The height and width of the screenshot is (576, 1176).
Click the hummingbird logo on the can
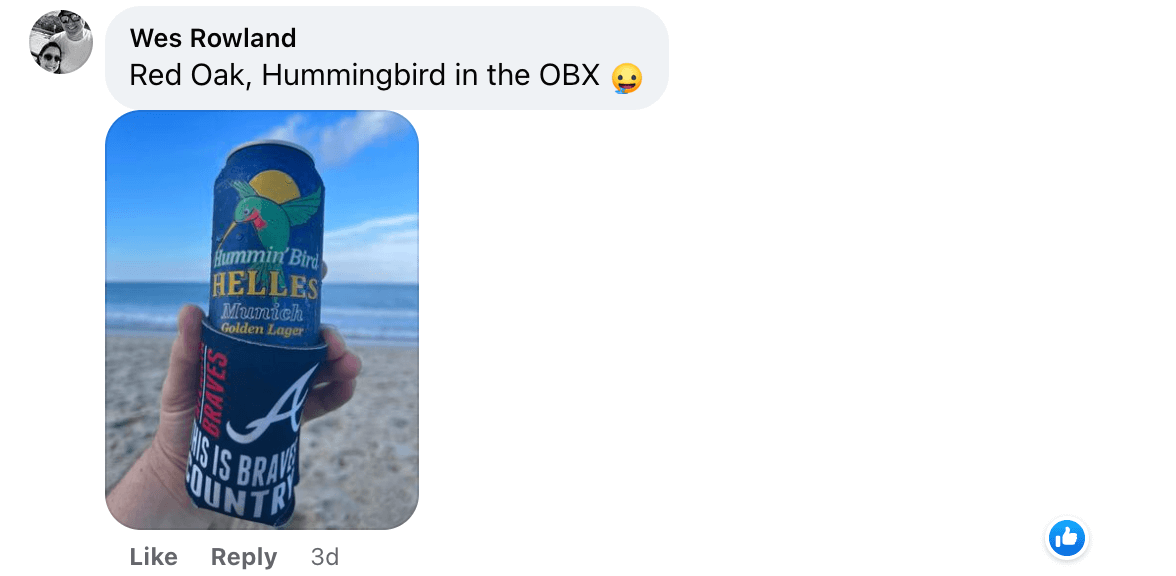268,208
